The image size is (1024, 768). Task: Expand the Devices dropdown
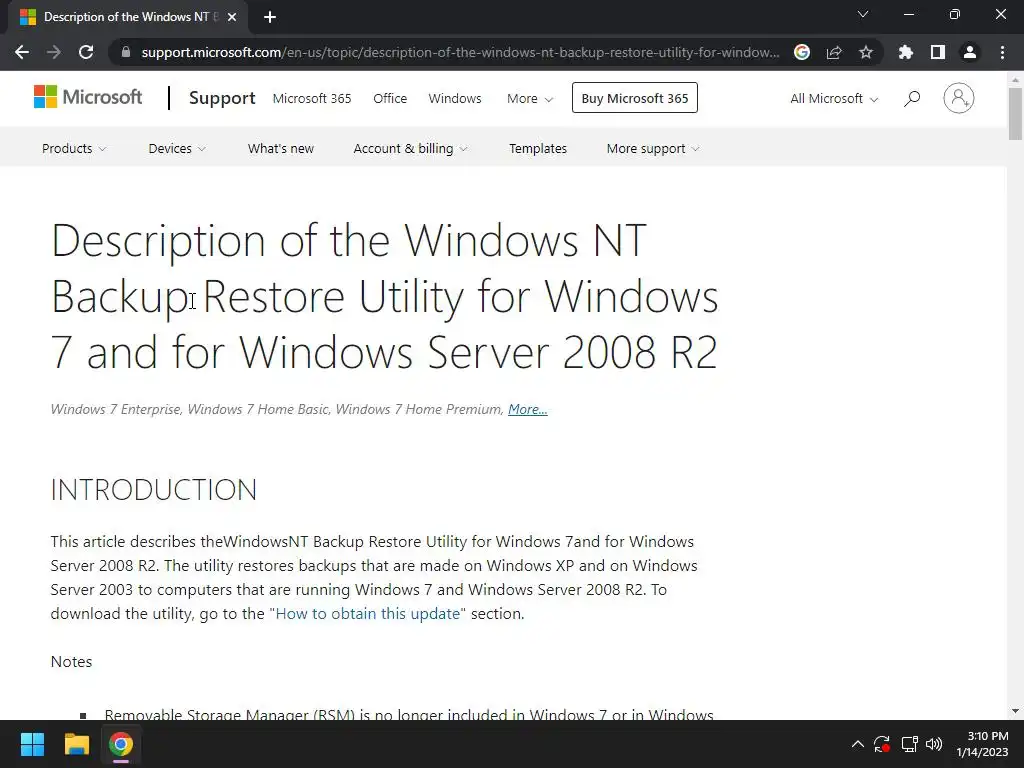click(x=177, y=149)
